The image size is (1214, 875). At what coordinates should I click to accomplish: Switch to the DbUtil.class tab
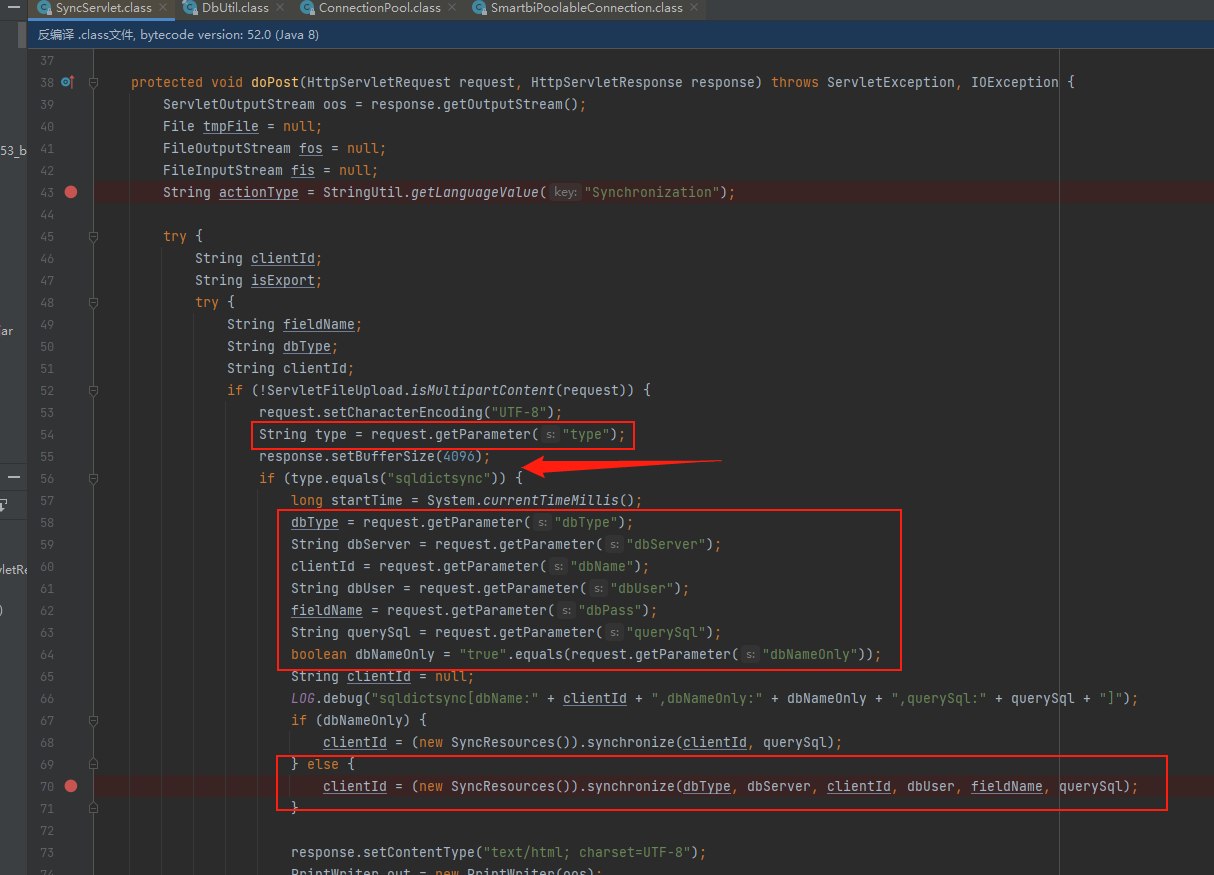[235, 8]
